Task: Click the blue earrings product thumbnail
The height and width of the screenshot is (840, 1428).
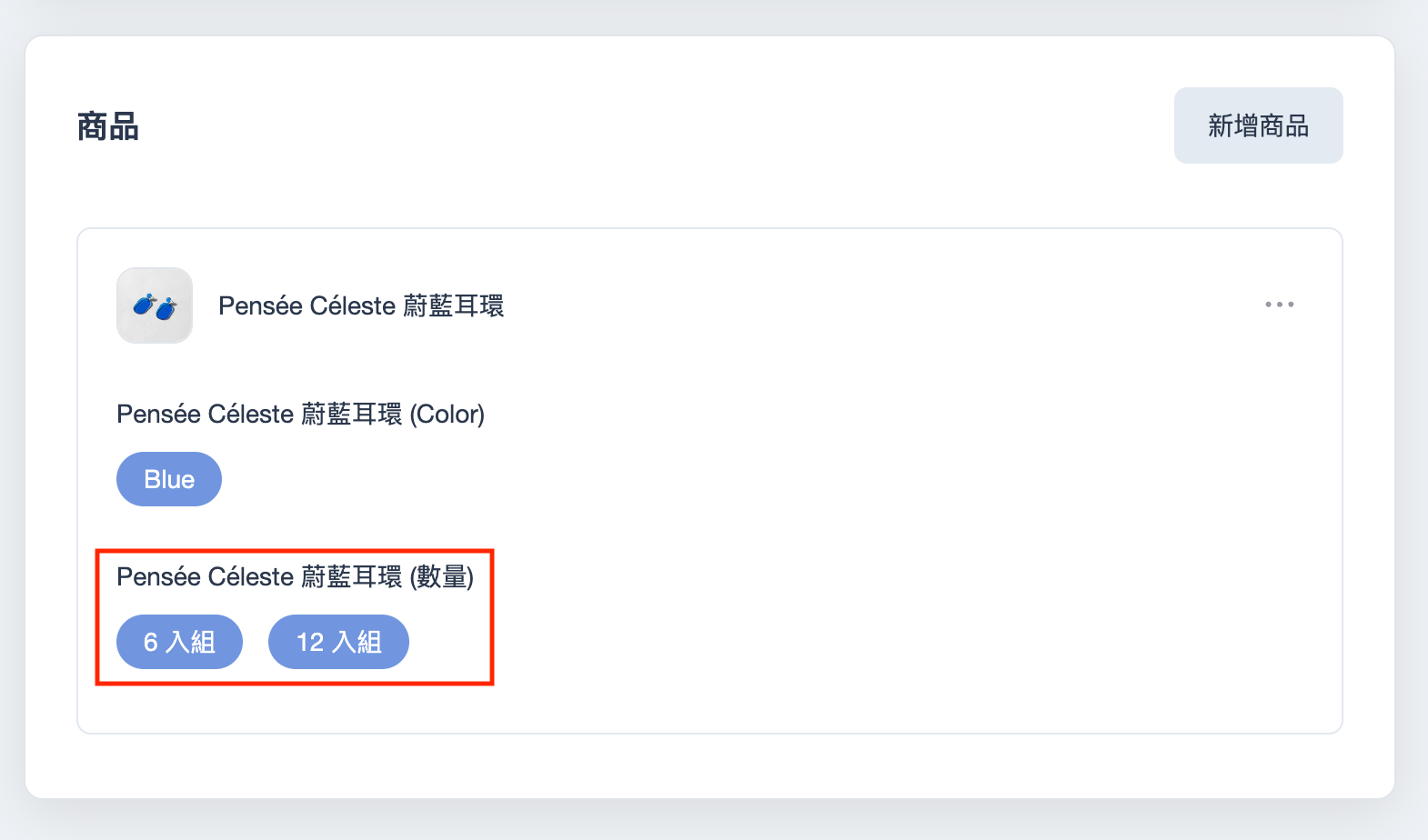Action: tap(155, 305)
